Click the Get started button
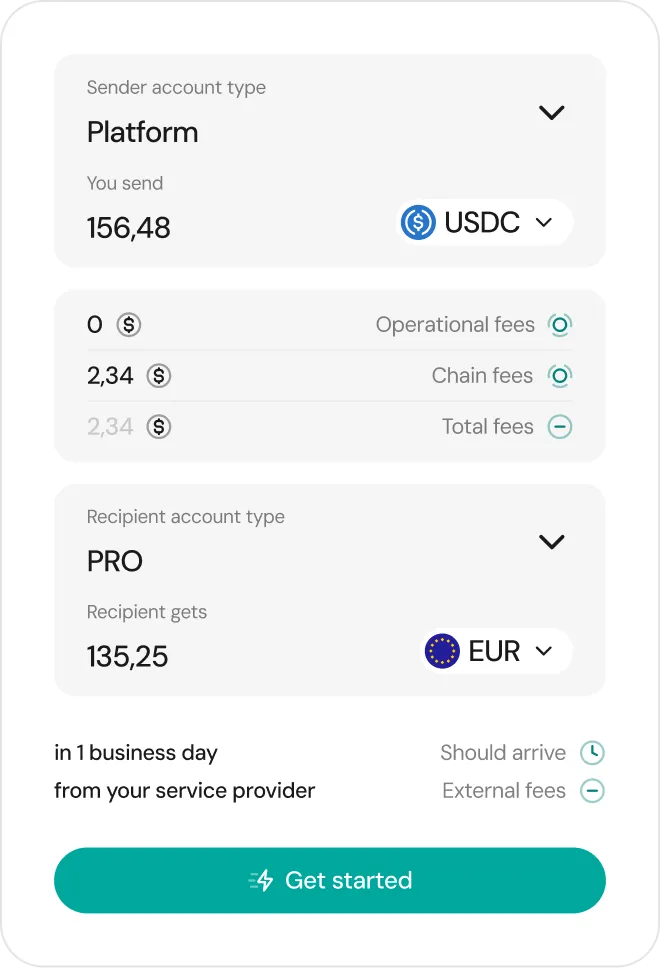Screen dimensions: 660x968 point(330,880)
